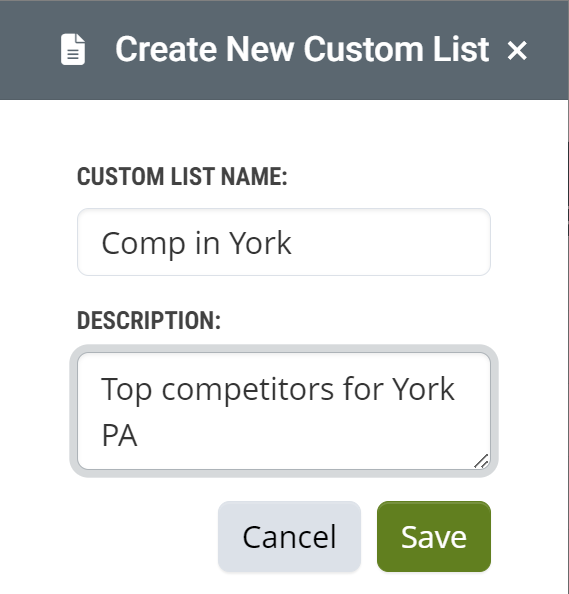
Task: Click the word 'for' in the description
Action: [362, 389]
